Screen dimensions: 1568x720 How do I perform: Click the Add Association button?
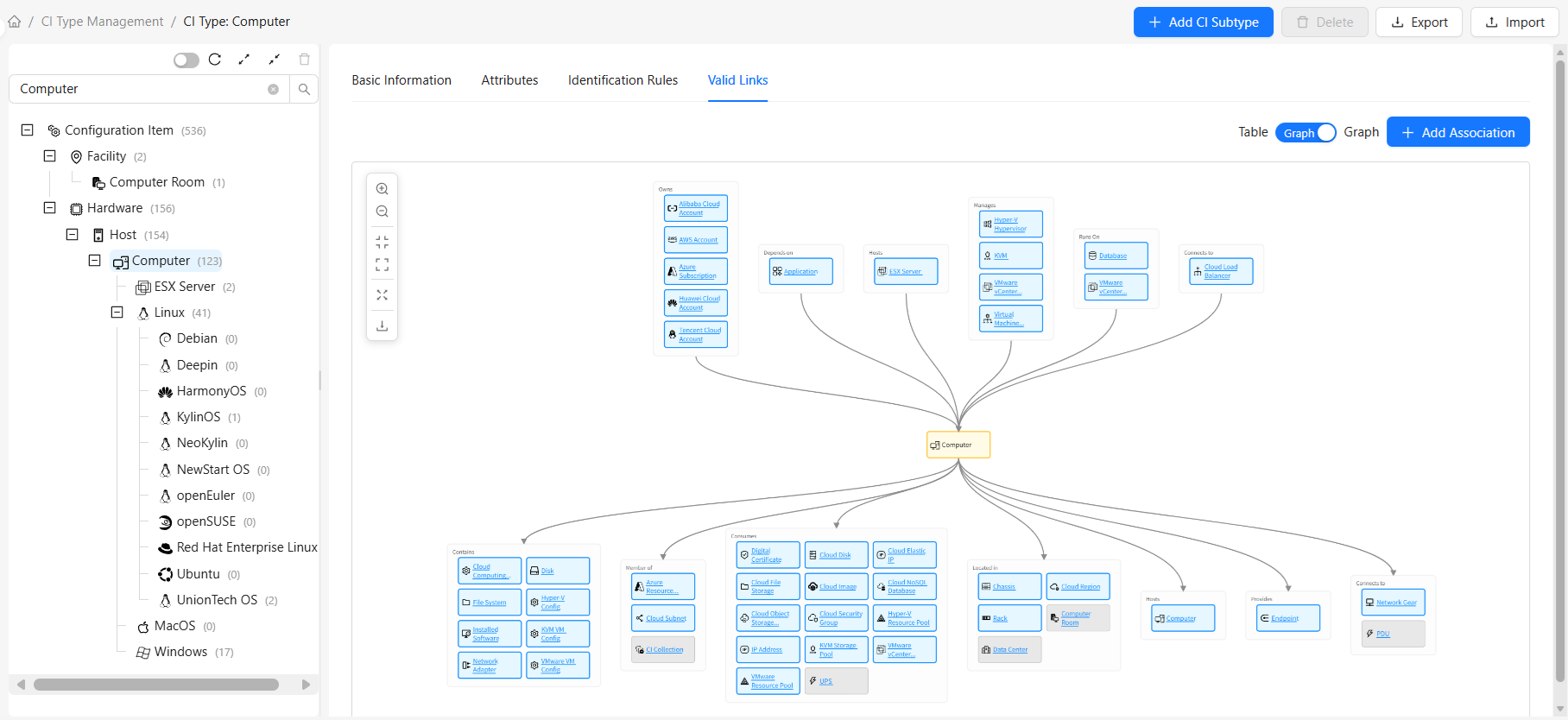1457,132
